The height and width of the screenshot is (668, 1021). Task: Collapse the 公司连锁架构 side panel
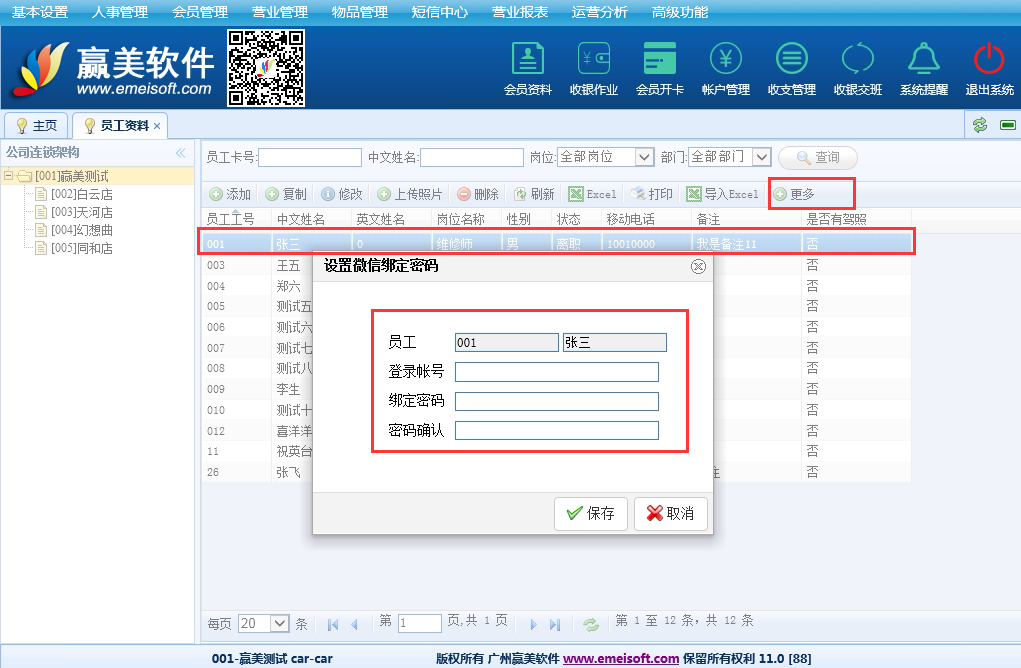point(181,153)
